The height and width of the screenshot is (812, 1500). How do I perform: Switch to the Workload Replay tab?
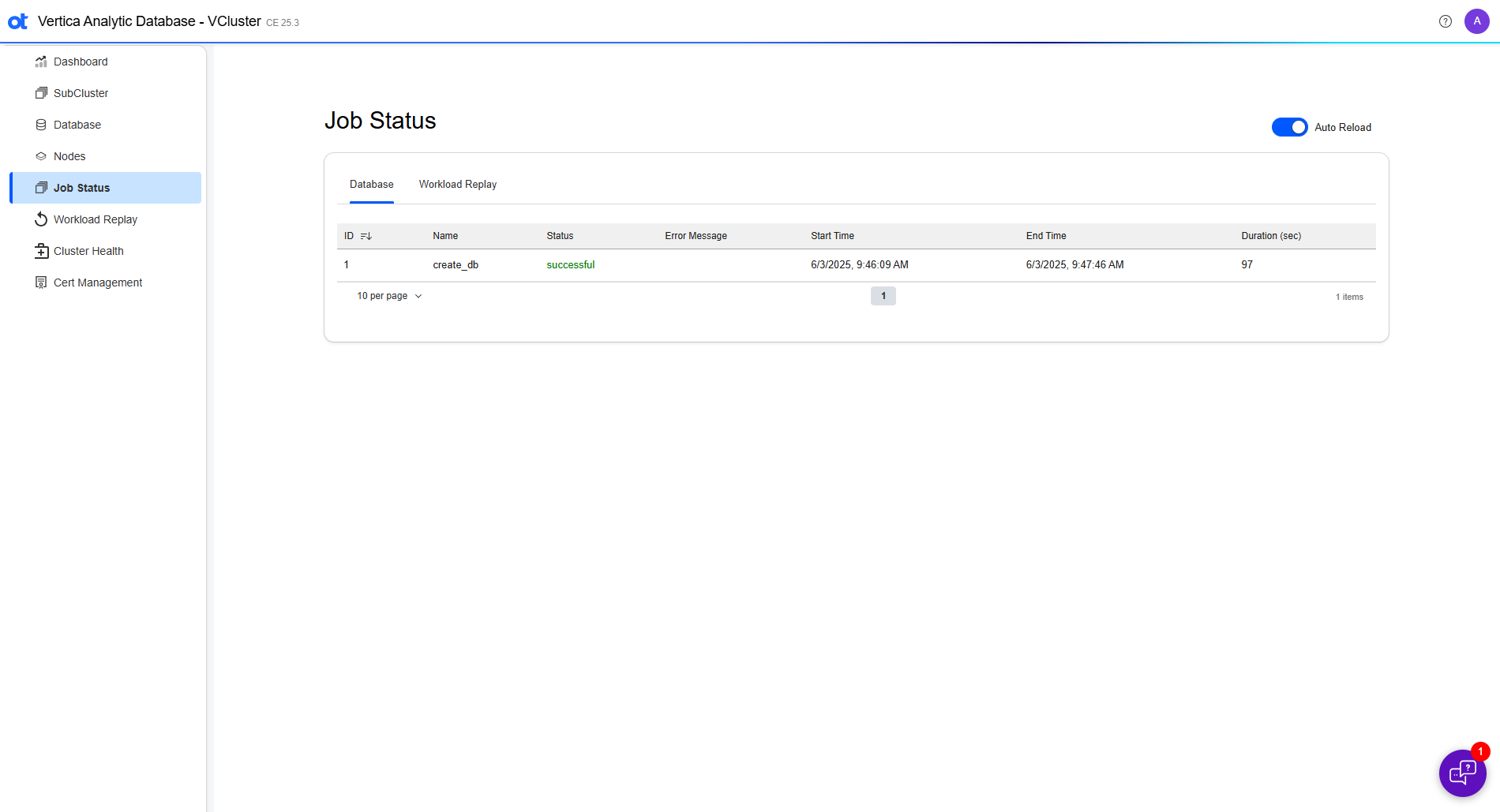(x=457, y=185)
